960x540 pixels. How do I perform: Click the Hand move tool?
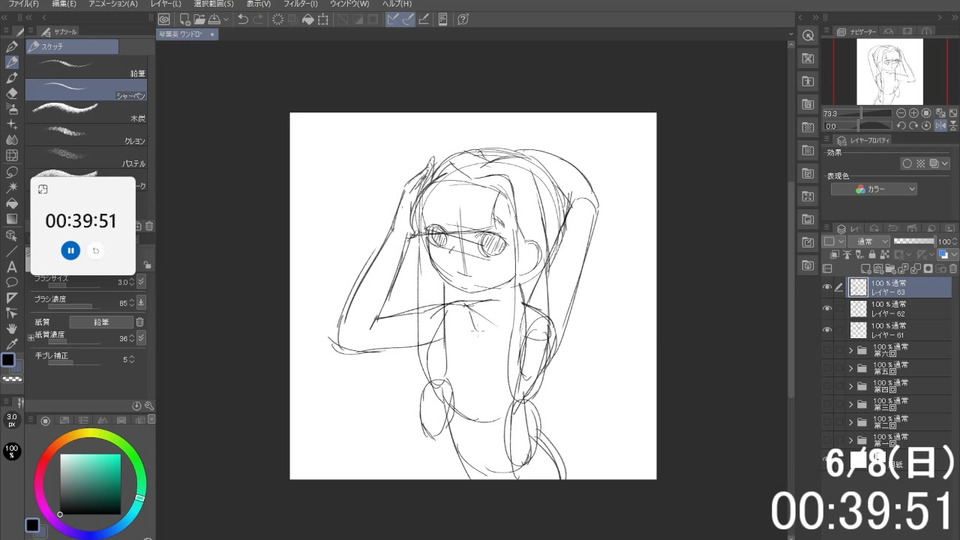point(12,328)
